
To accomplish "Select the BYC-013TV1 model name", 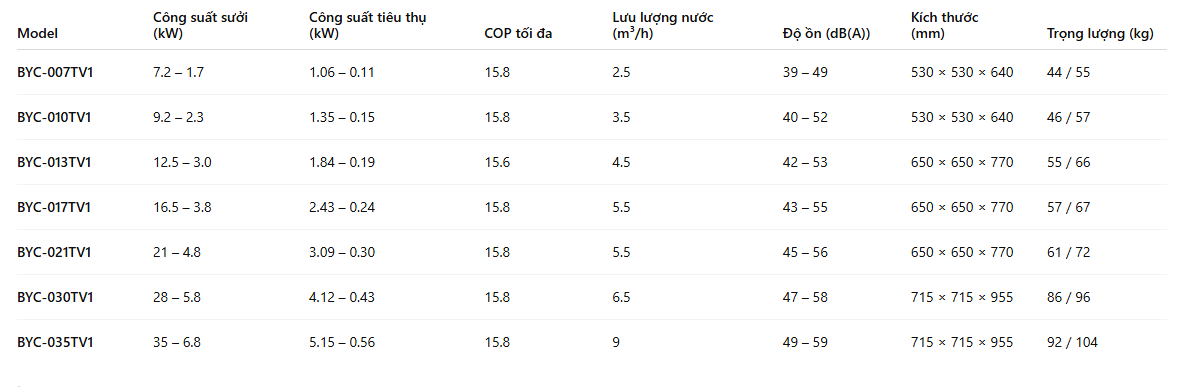I will pyautogui.click(x=55, y=162).
